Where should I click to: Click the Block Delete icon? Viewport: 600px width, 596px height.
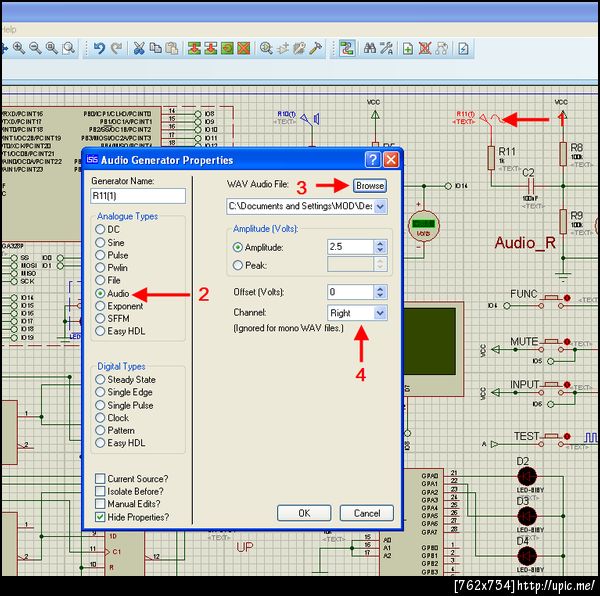[244, 48]
